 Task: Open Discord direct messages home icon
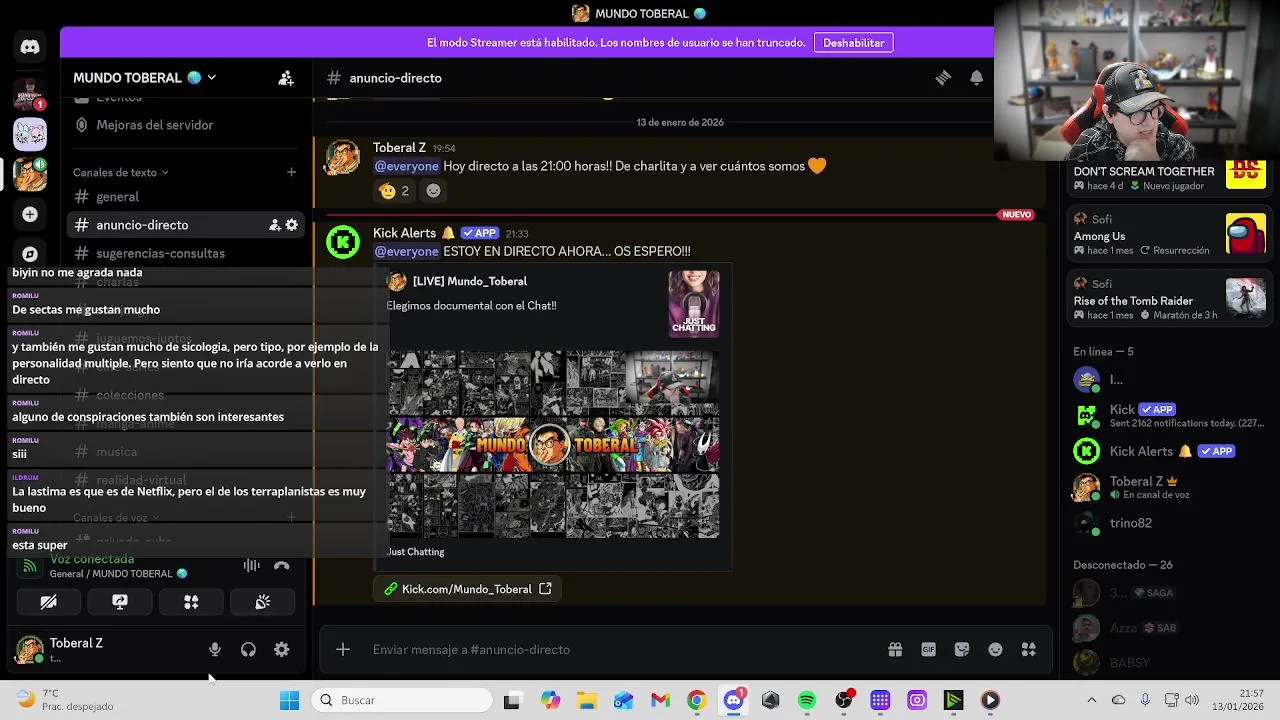click(30, 47)
